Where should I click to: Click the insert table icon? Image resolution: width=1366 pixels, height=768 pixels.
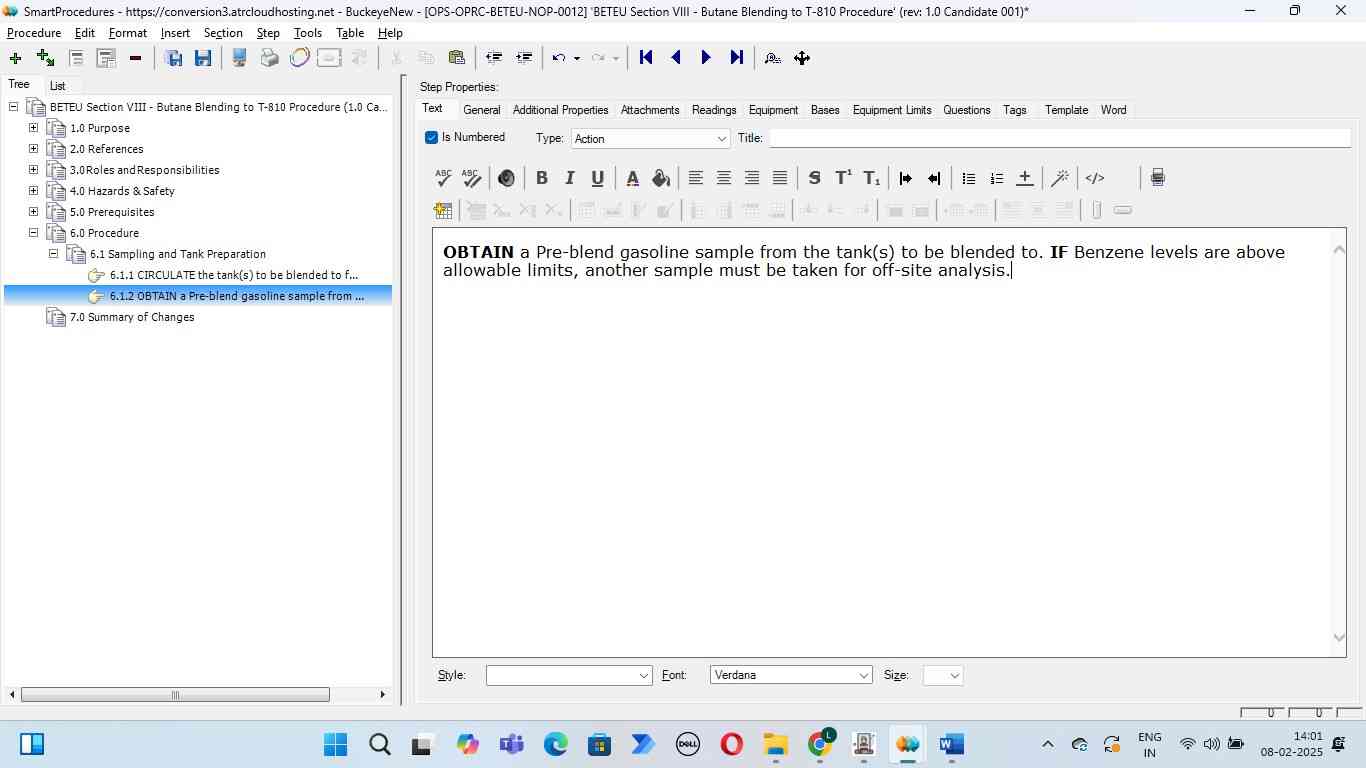tap(443, 210)
